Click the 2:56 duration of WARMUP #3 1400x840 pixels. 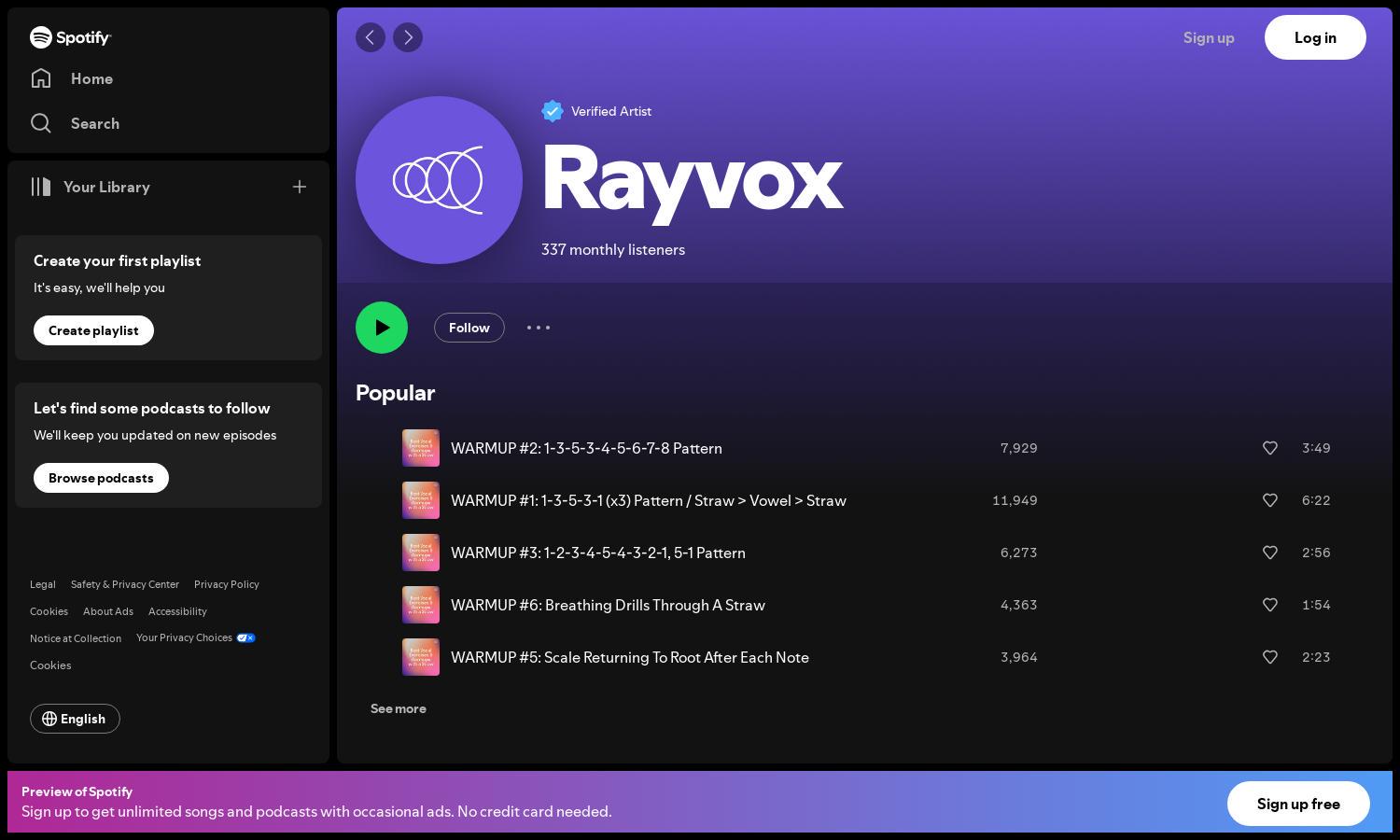(x=1316, y=553)
